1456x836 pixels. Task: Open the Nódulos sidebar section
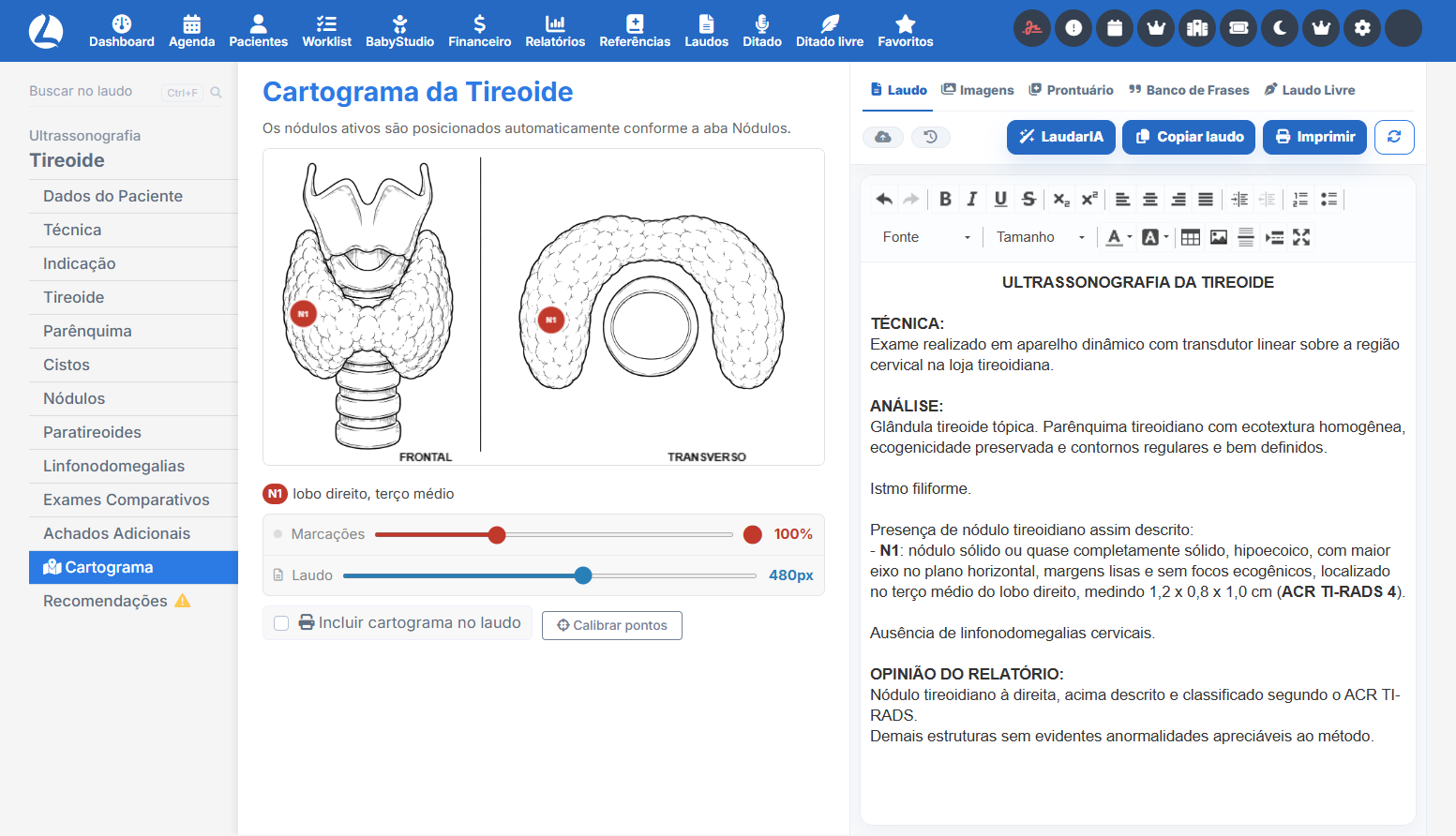(x=133, y=399)
